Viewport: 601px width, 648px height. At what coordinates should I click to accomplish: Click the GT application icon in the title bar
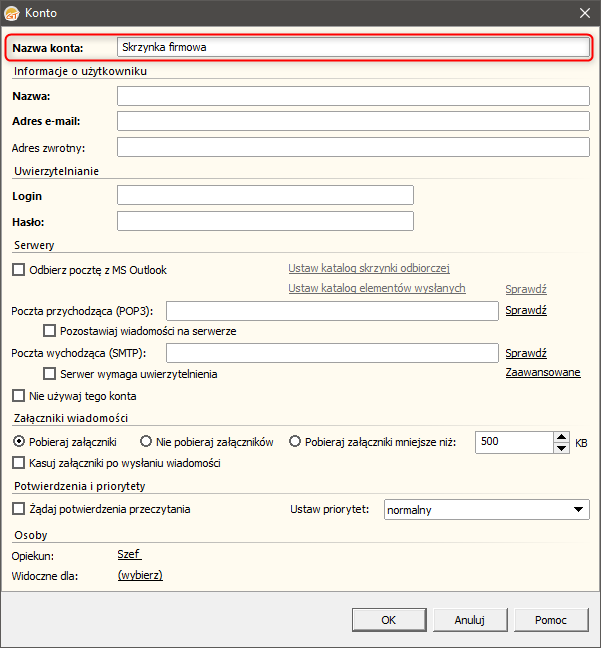[x=12, y=13]
